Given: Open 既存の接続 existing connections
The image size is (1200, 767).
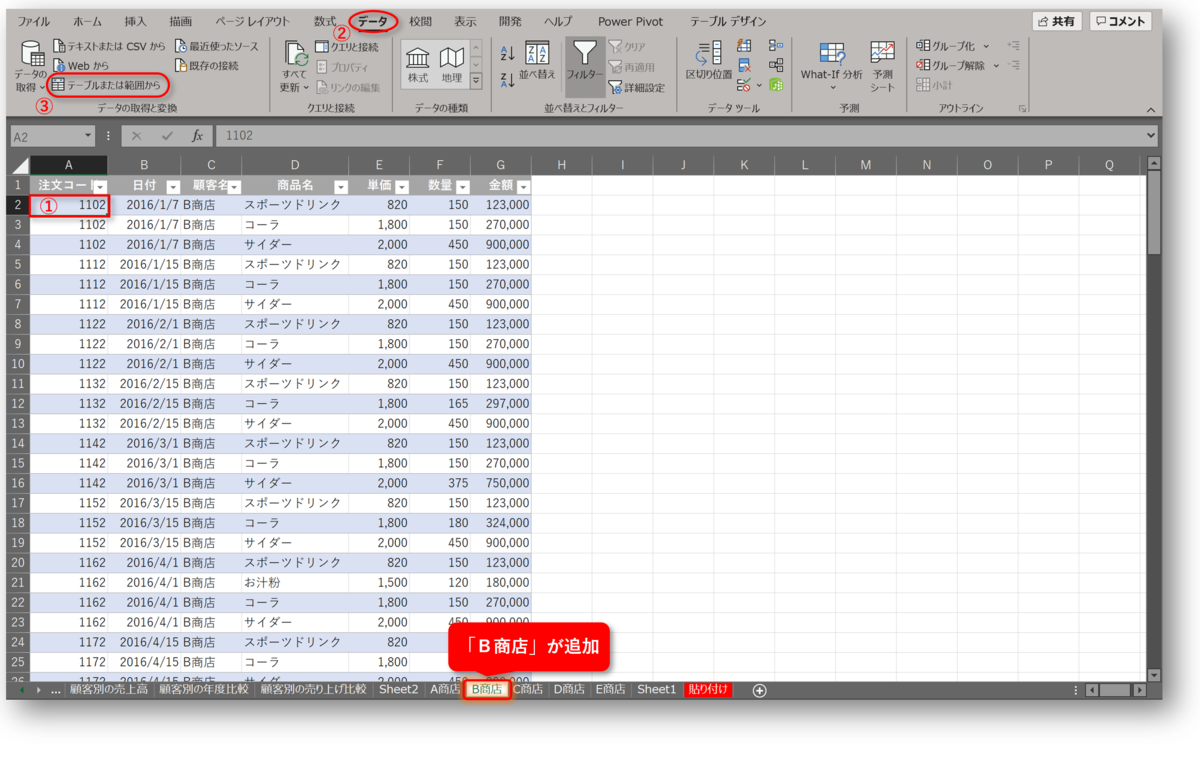Looking at the screenshot, I should coord(207,66).
